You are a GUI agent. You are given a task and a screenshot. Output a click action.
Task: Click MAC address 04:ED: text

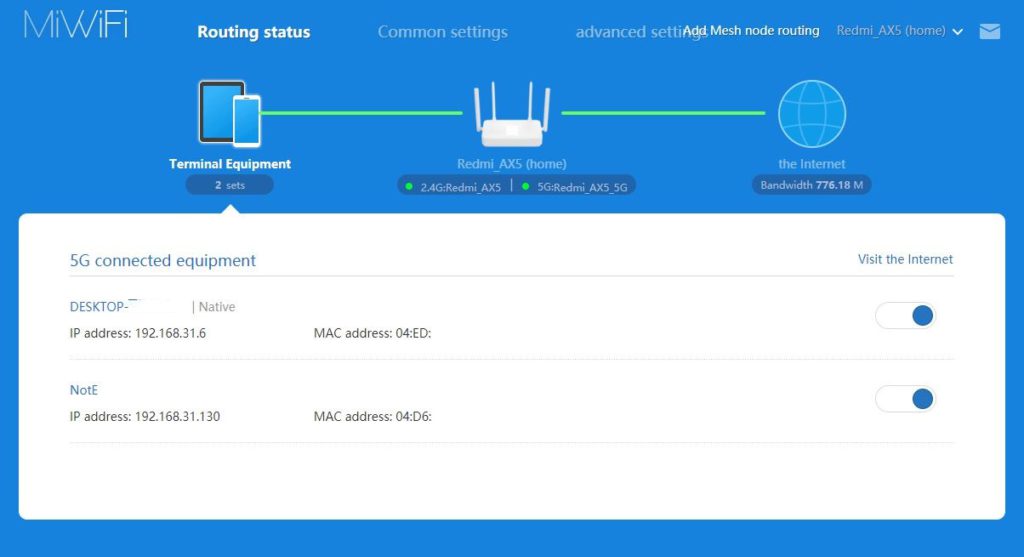pos(372,334)
